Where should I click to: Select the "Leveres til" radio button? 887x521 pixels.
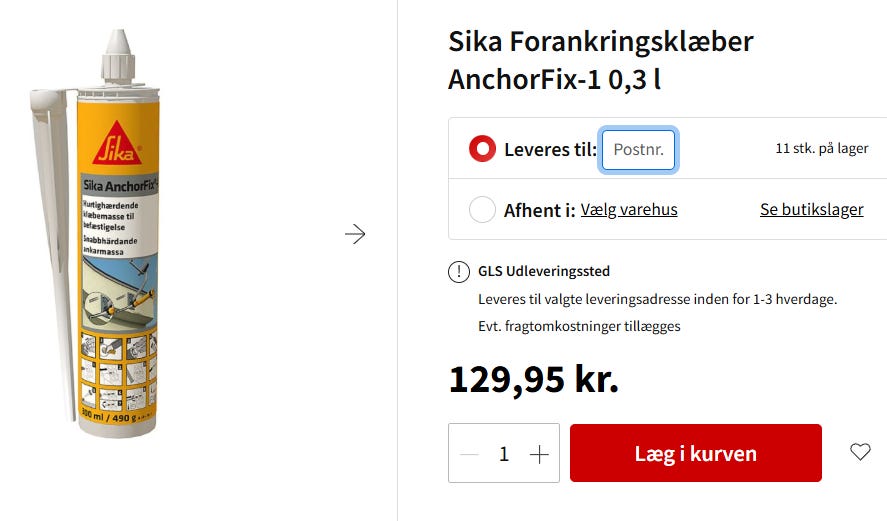(x=483, y=149)
